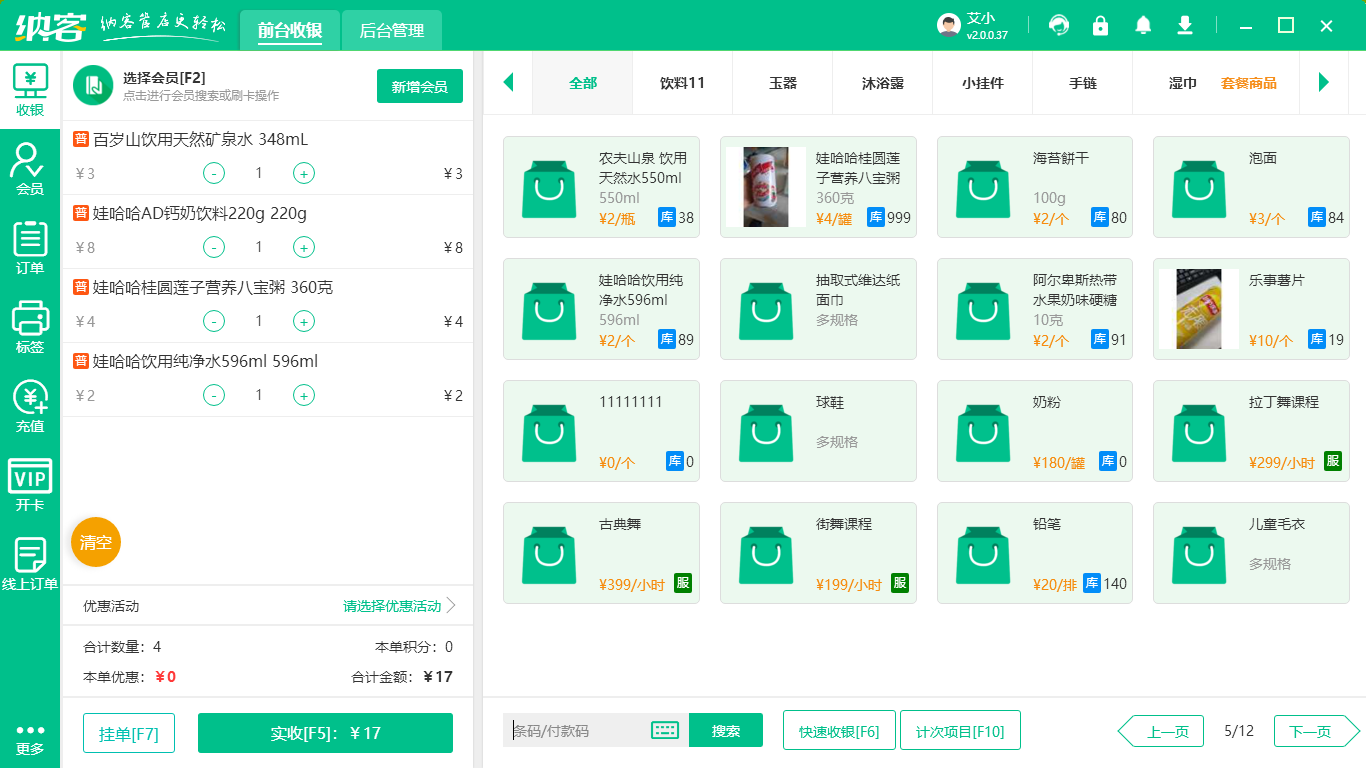Image resolution: width=1366 pixels, height=768 pixels.
Task: Open the 标签 label printer icon
Action: pyautogui.click(x=30, y=327)
